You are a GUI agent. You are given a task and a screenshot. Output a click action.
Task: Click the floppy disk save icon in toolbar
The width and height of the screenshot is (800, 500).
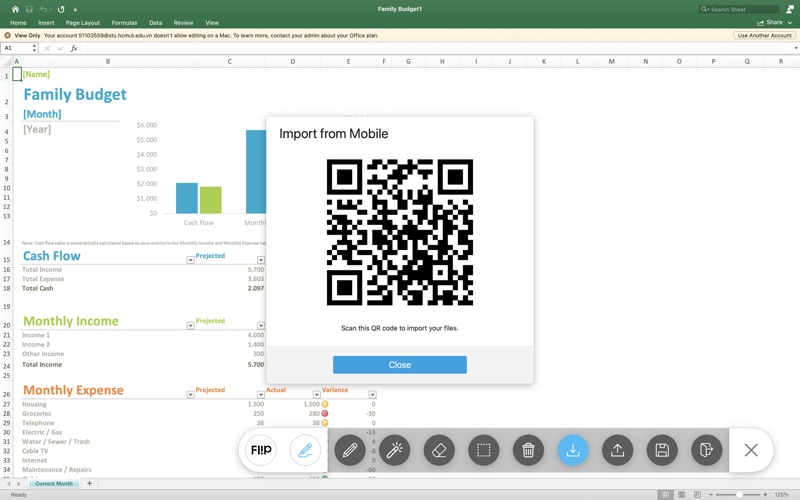(x=662, y=450)
